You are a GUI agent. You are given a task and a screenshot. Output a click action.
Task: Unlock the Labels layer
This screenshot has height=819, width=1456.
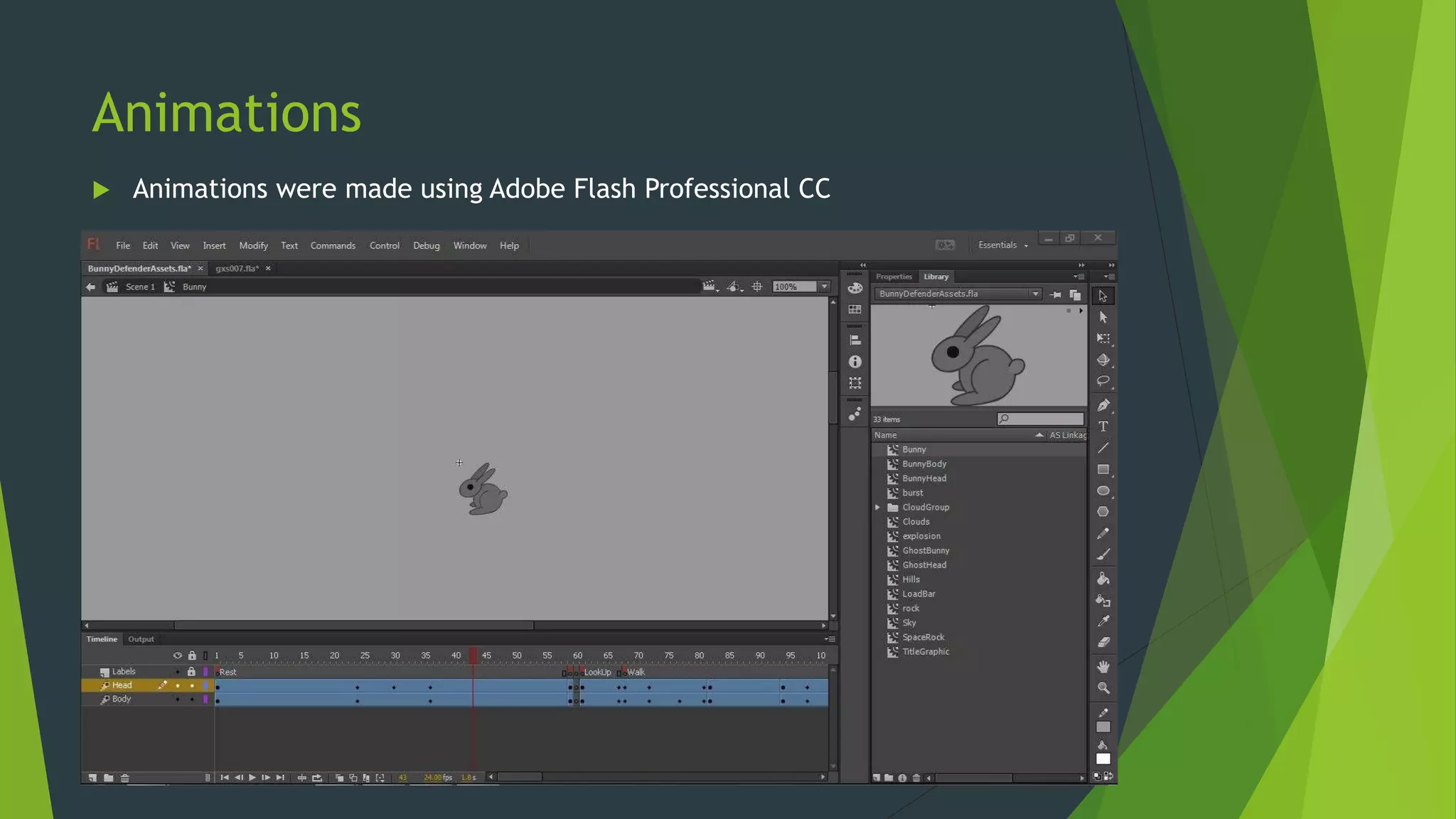191,671
